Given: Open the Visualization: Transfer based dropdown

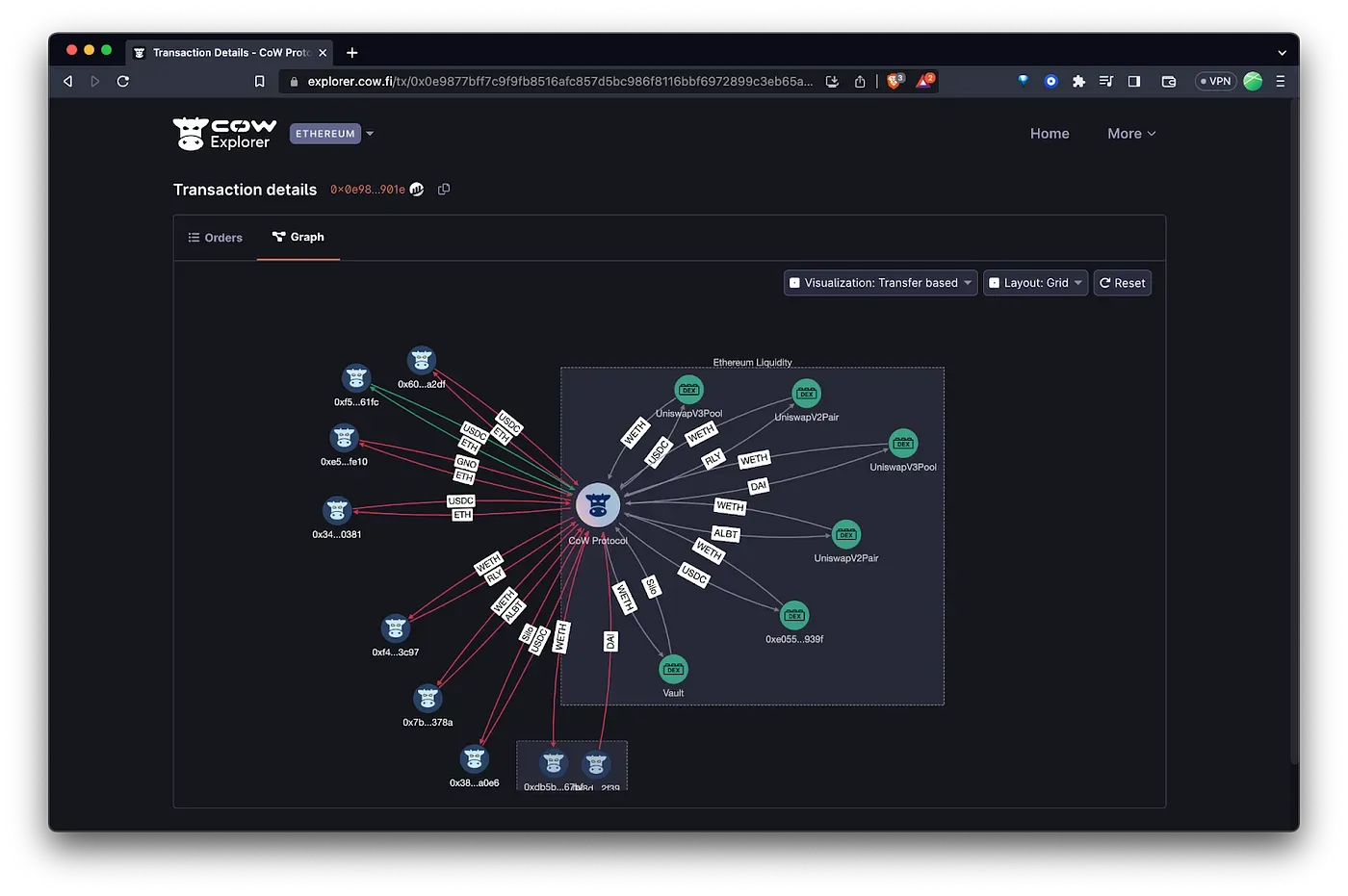Looking at the screenshot, I should [881, 283].
